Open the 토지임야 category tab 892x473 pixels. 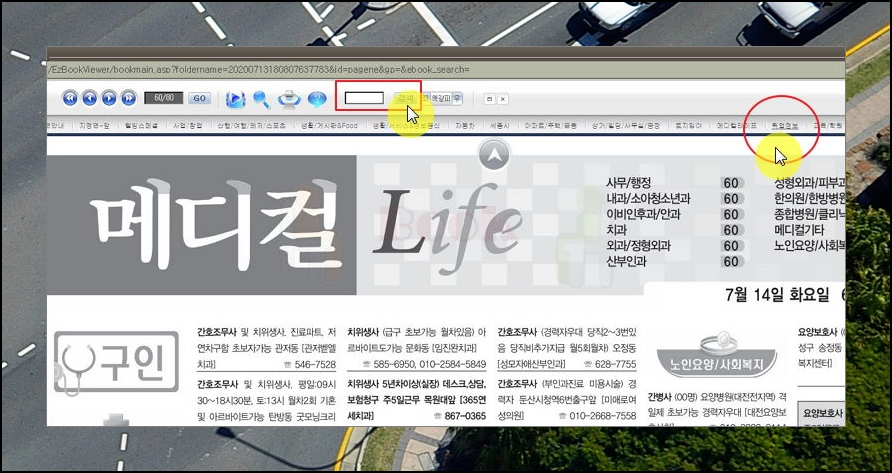coord(688,125)
